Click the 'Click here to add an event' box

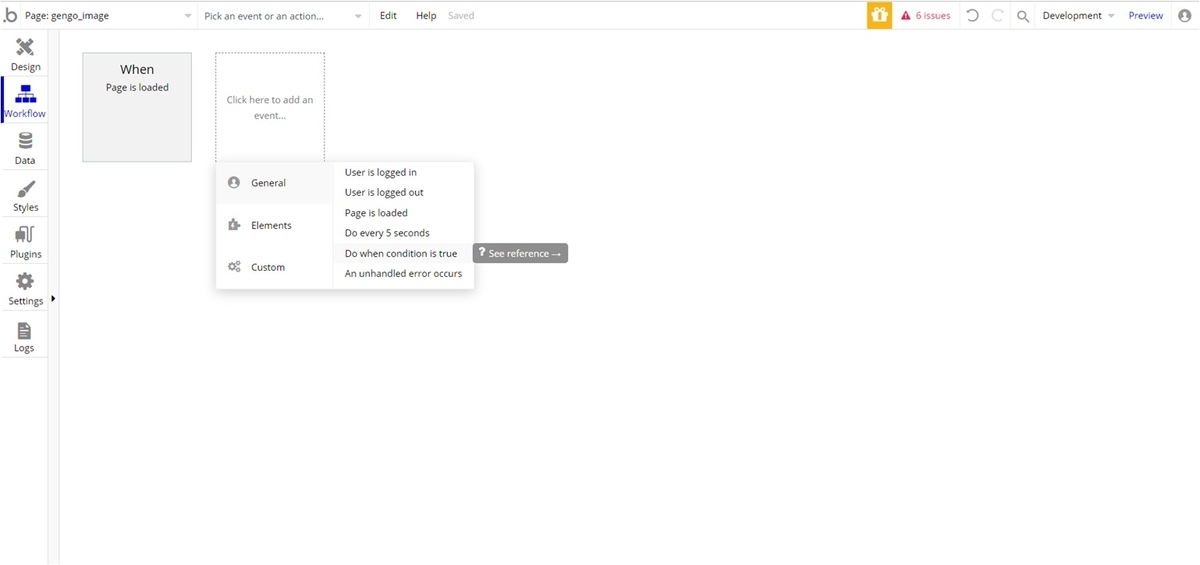pos(270,107)
